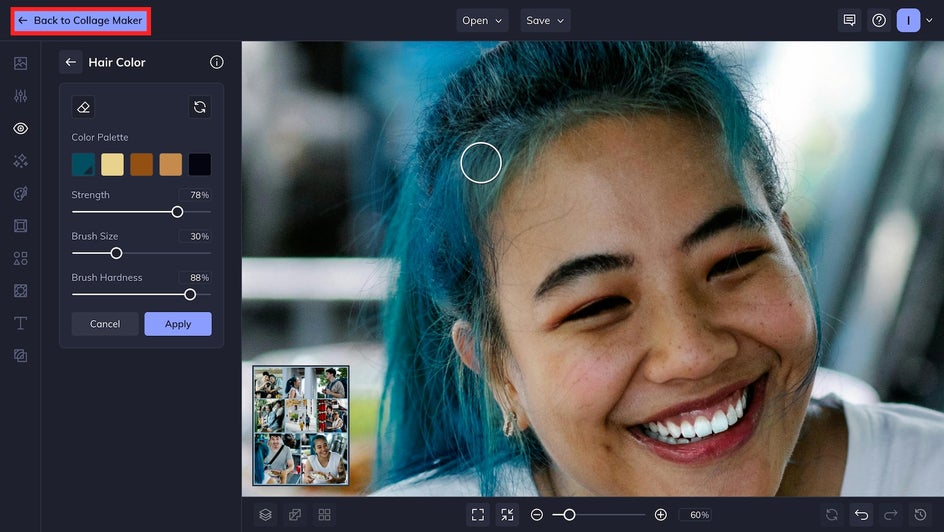
Task: Go back using the Hair Color back arrow
Action: [x=70, y=62]
